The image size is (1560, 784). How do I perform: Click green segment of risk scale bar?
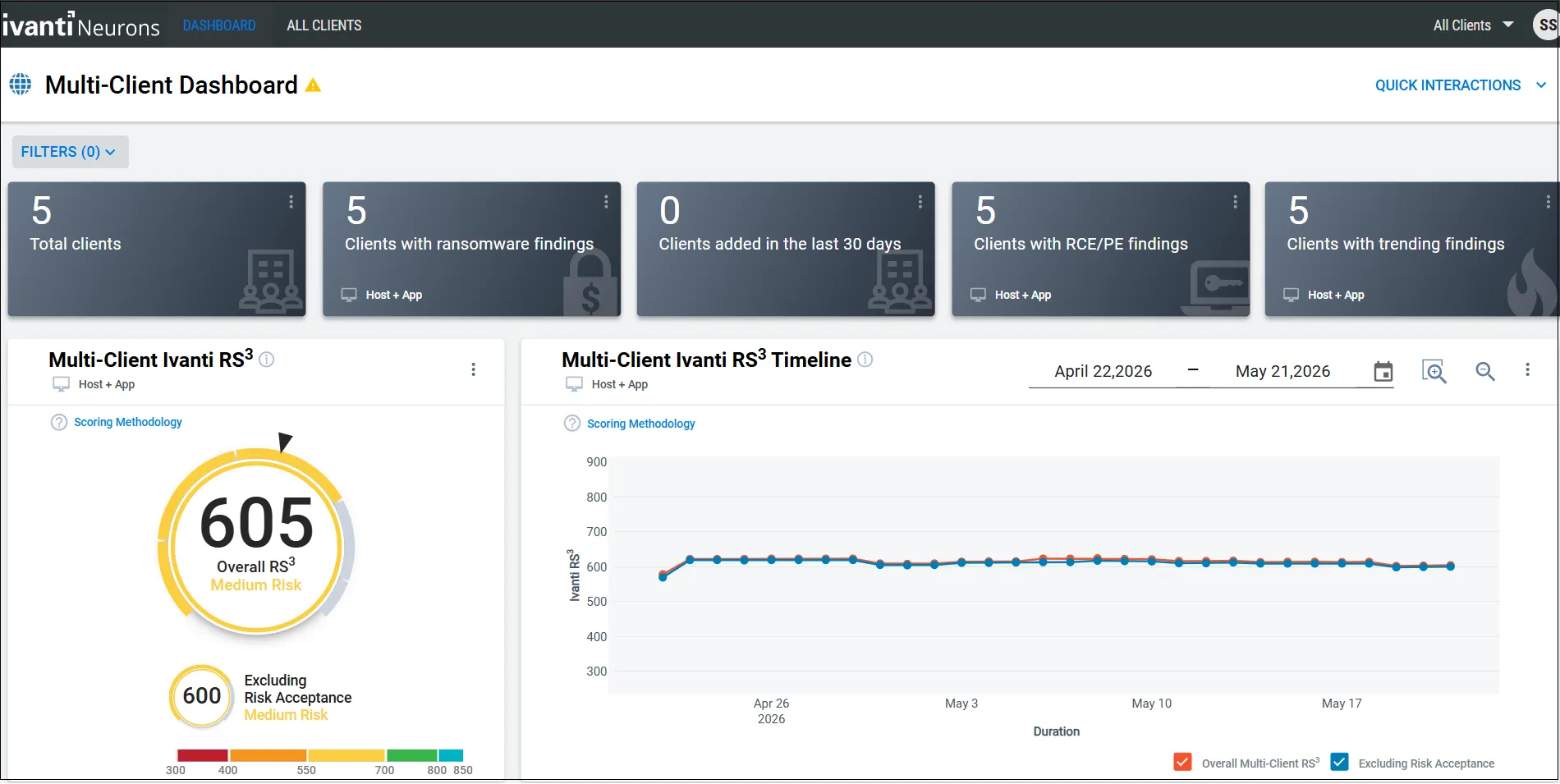(411, 755)
